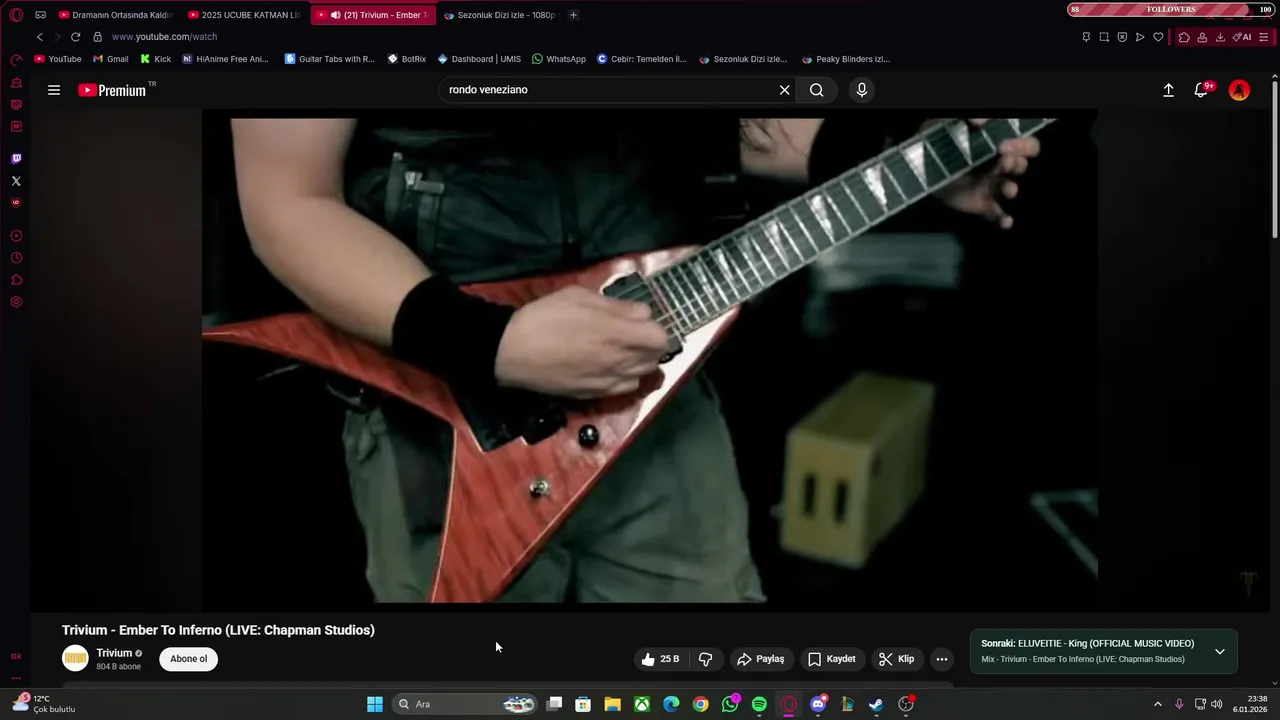Add page to favorites heart icon
Image resolution: width=1280 pixels, height=720 pixels.
(1158, 37)
